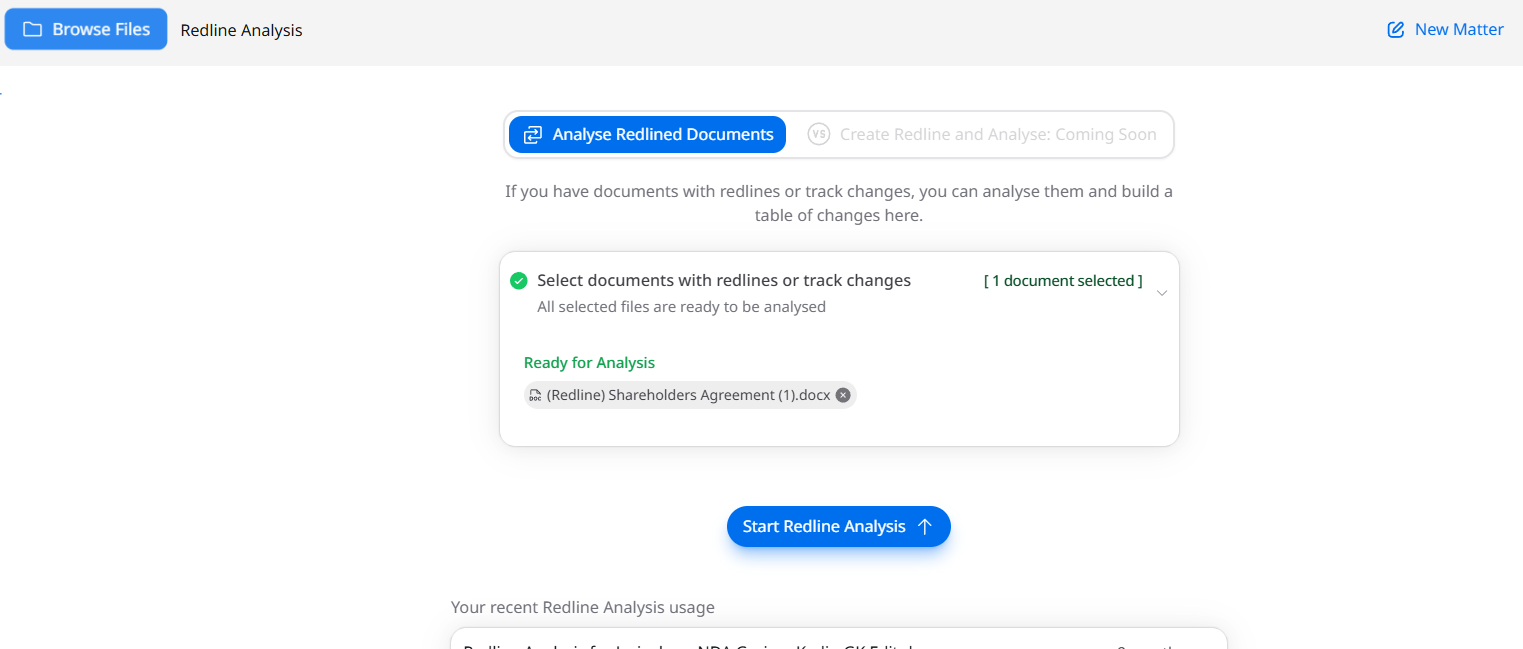The height and width of the screenshot is (649, 1523).
Task: Click the New Matter pencil icon
Action: pyautogui.click(x=1396, y=30)
